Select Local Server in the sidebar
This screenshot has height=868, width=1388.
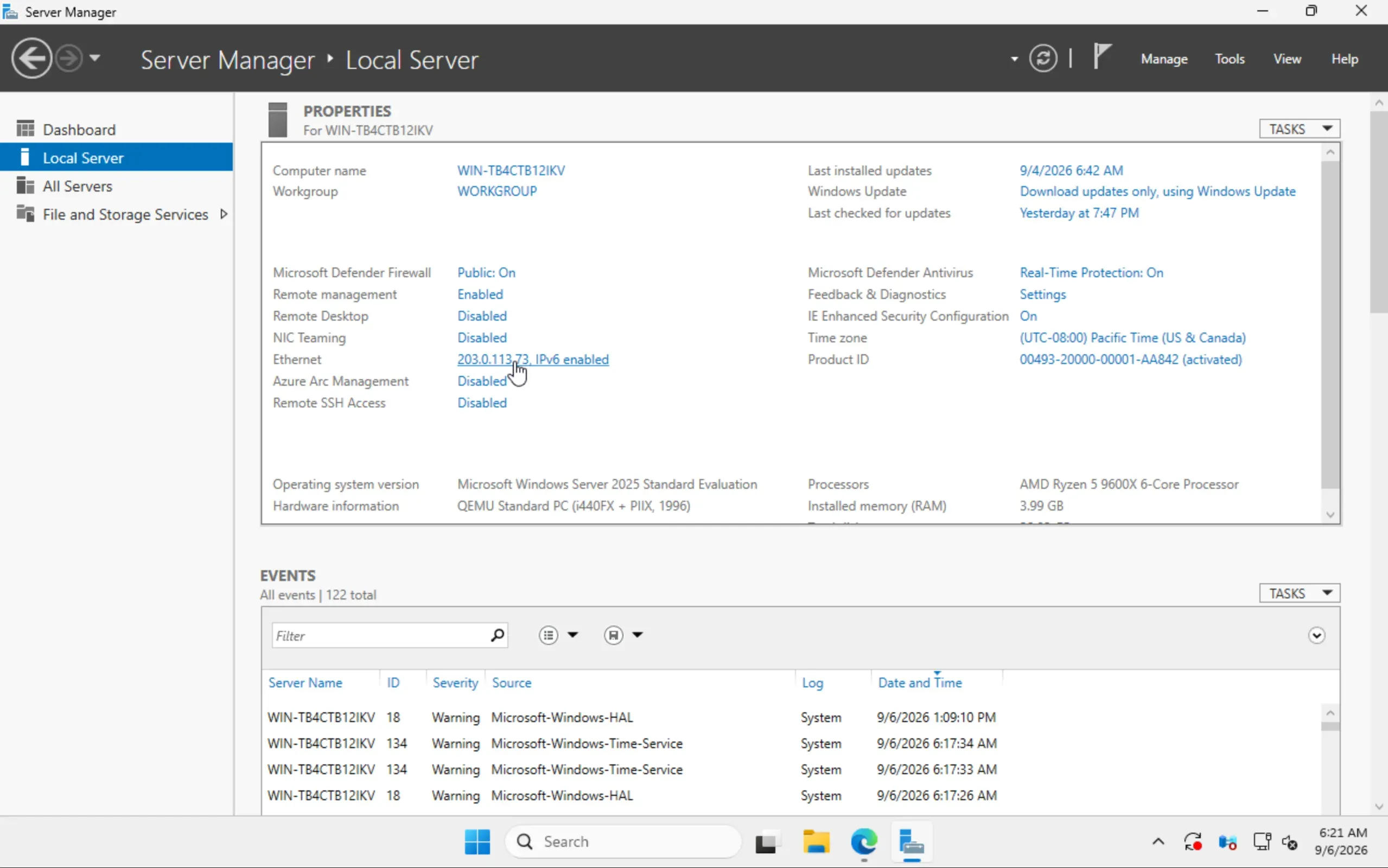[x=117, y=157]
